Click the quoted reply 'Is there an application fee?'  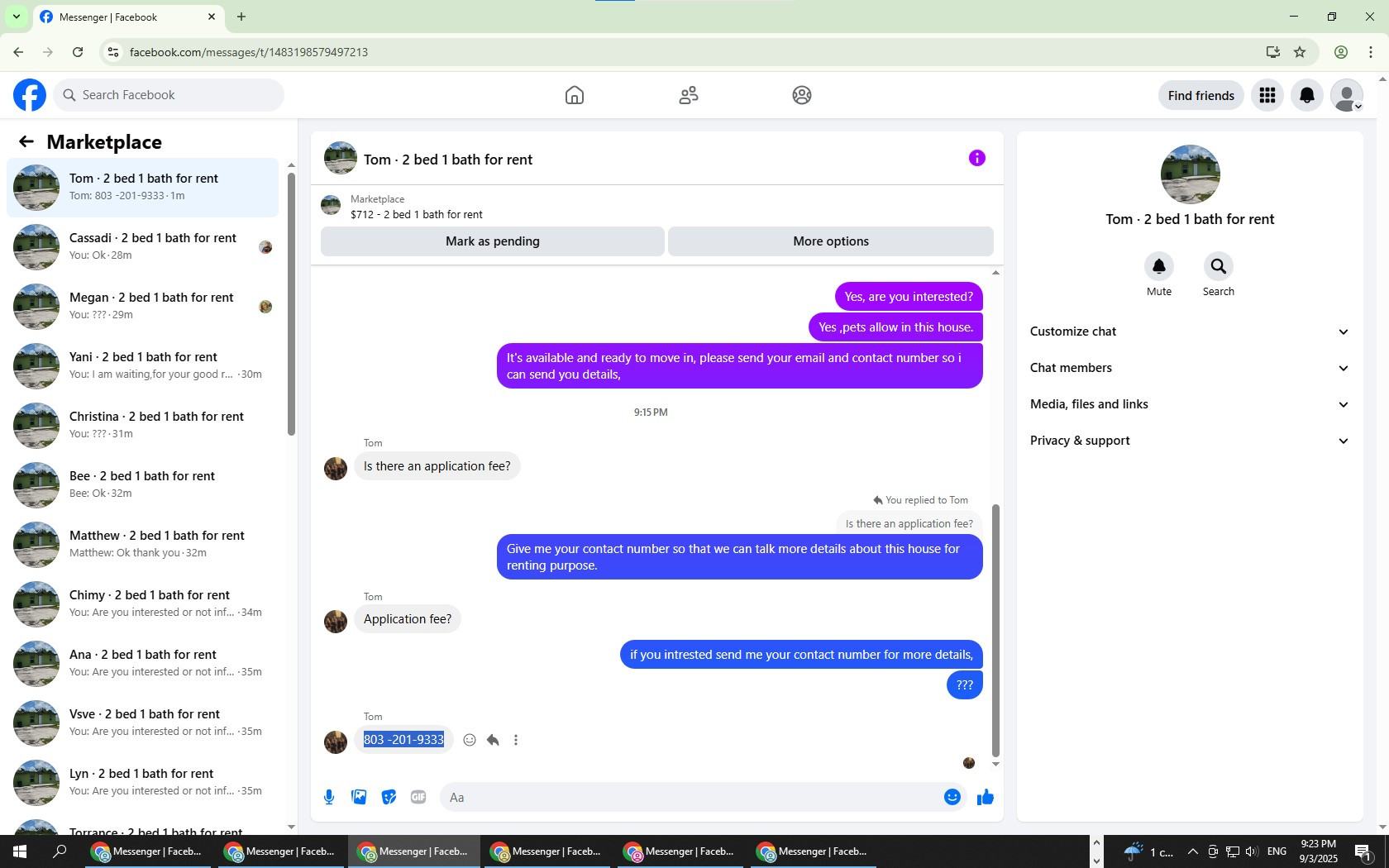[909, 523]
